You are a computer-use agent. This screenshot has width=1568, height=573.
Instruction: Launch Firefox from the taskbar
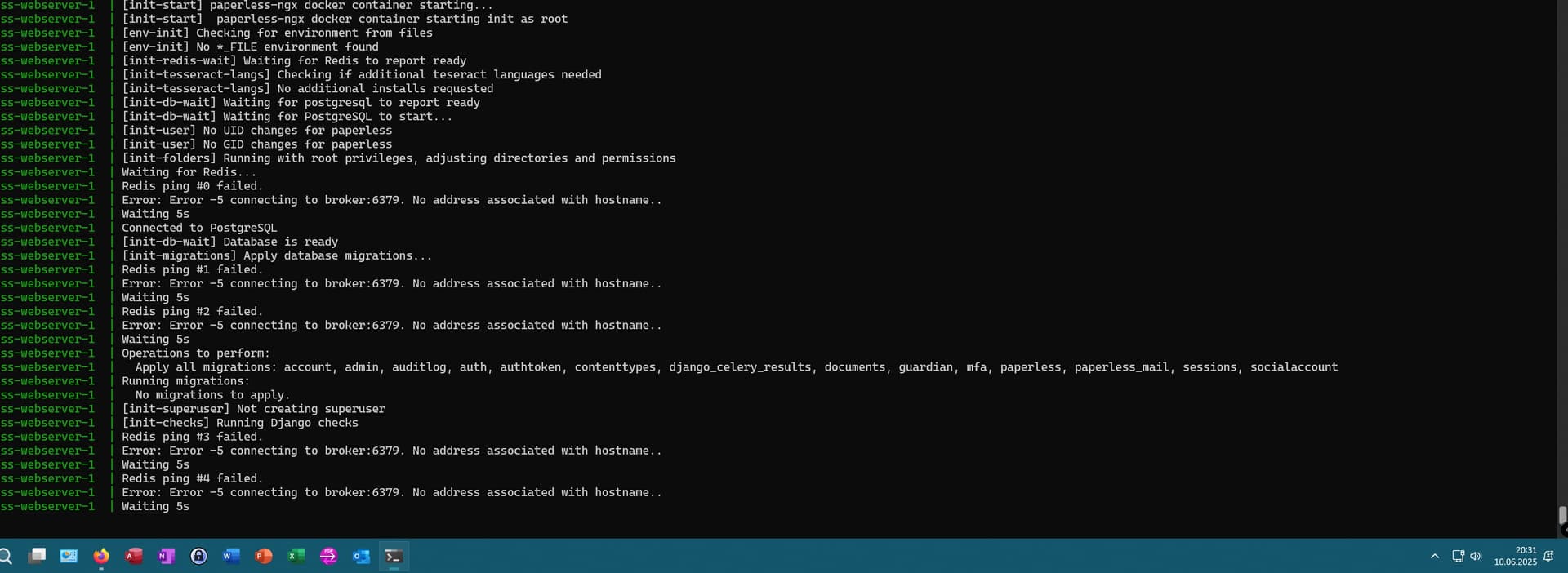[x=101, y=557]
